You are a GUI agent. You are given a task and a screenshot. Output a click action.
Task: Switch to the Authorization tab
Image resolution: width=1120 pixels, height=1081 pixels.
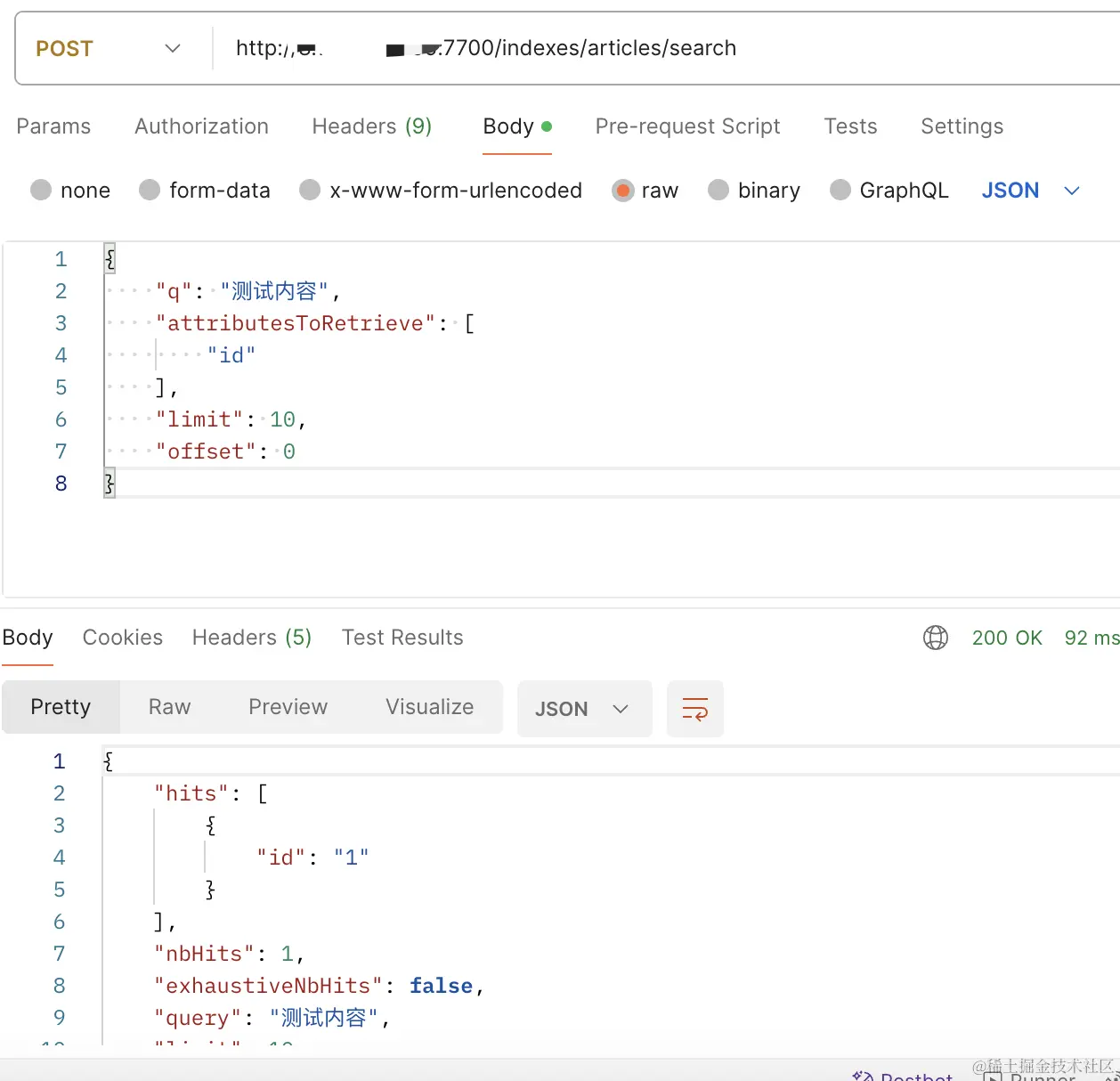coord(201,126)
